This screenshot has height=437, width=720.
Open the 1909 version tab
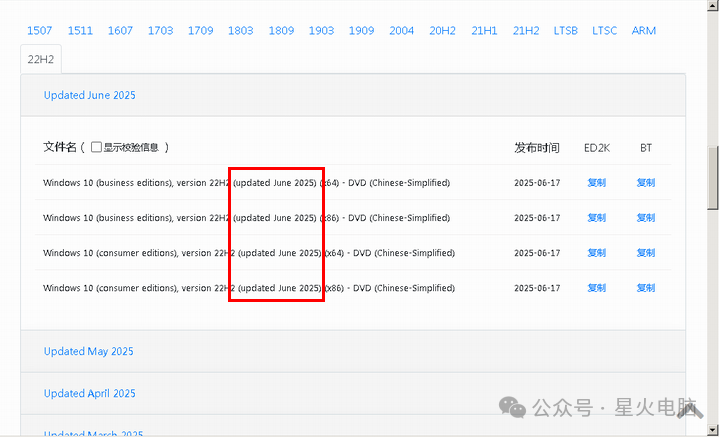pyautogui.click(x=361, y=31)
